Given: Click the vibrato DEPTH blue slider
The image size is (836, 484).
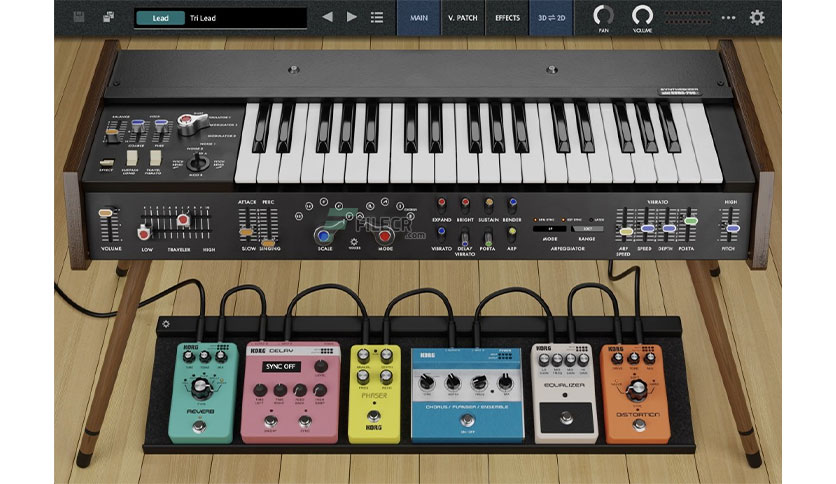Looking at the screenshot, I should tap(669, 228).
